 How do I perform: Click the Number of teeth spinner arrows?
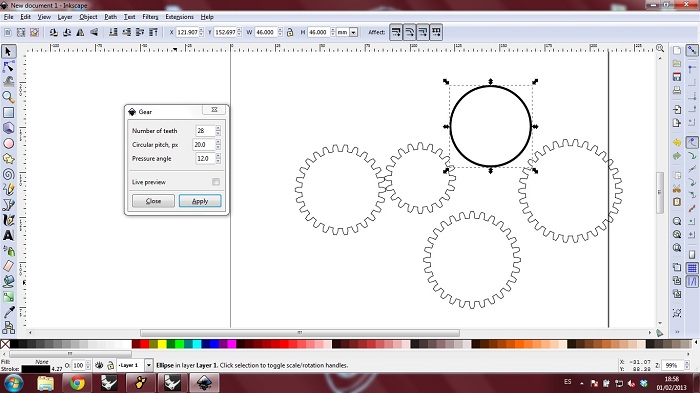point(218,130)
